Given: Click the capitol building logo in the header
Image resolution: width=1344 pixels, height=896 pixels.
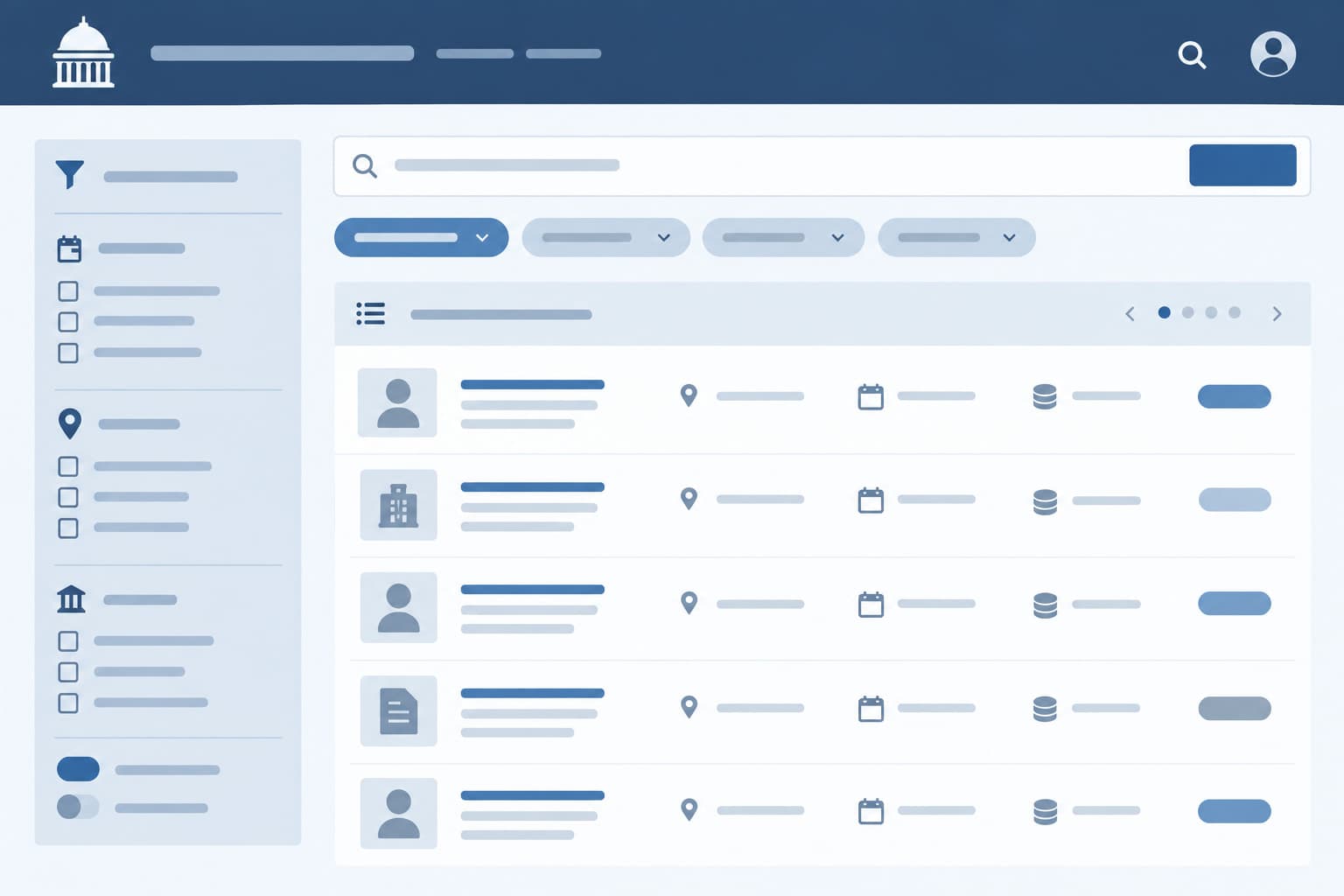Looking at the screenshot, I should [x=83, y=52].
